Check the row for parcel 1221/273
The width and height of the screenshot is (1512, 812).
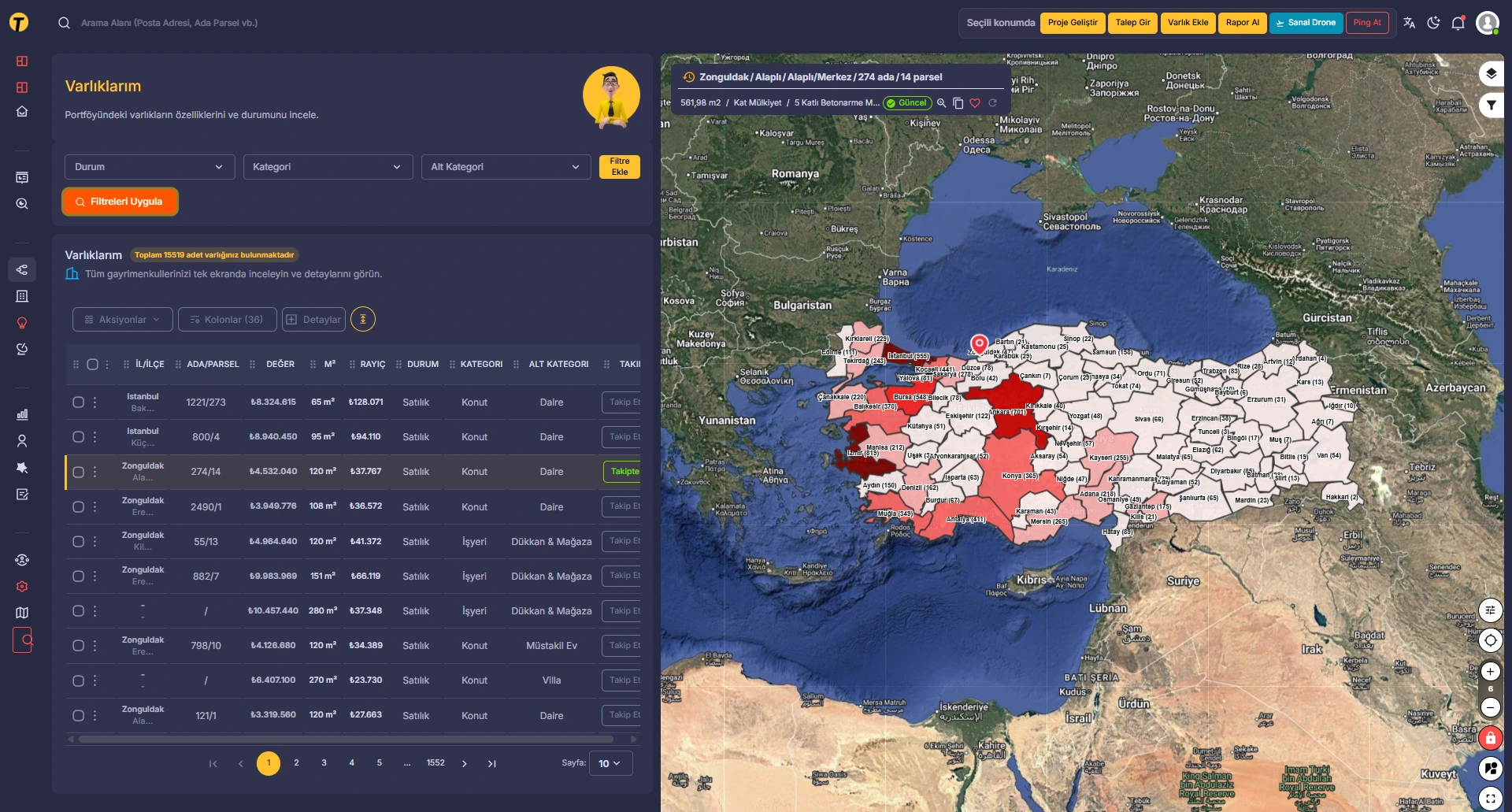[x=78, y=402]
